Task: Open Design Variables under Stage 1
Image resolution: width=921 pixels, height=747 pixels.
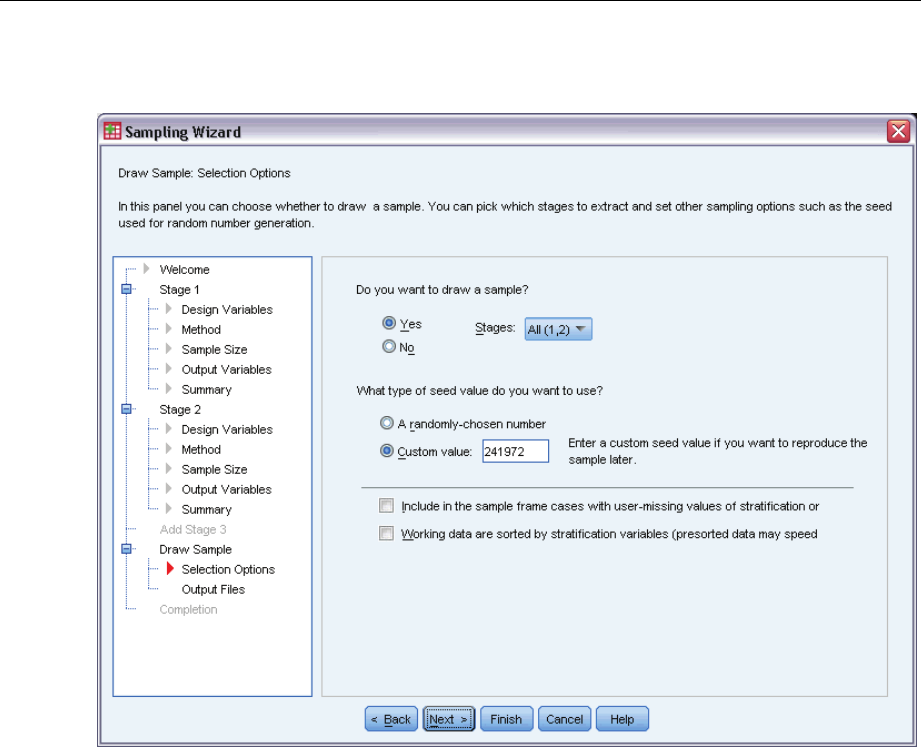Action: [227, 309]
